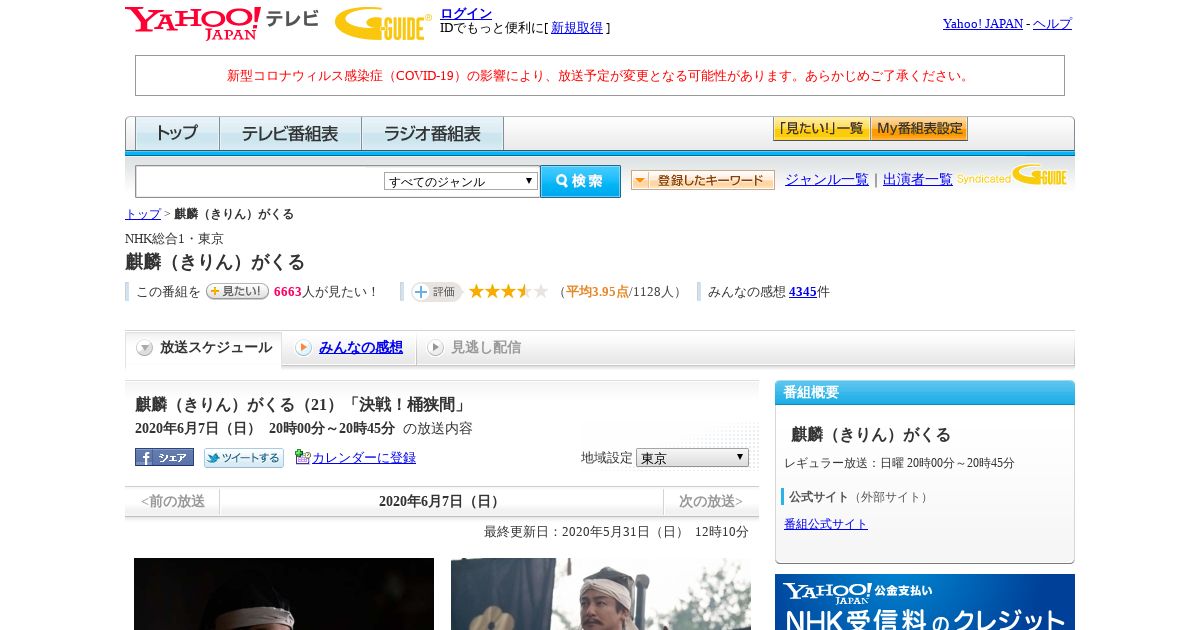Click the 見たい! add button
The width and height of the screenshot is (1200, 630).
(x=237, y=291)
